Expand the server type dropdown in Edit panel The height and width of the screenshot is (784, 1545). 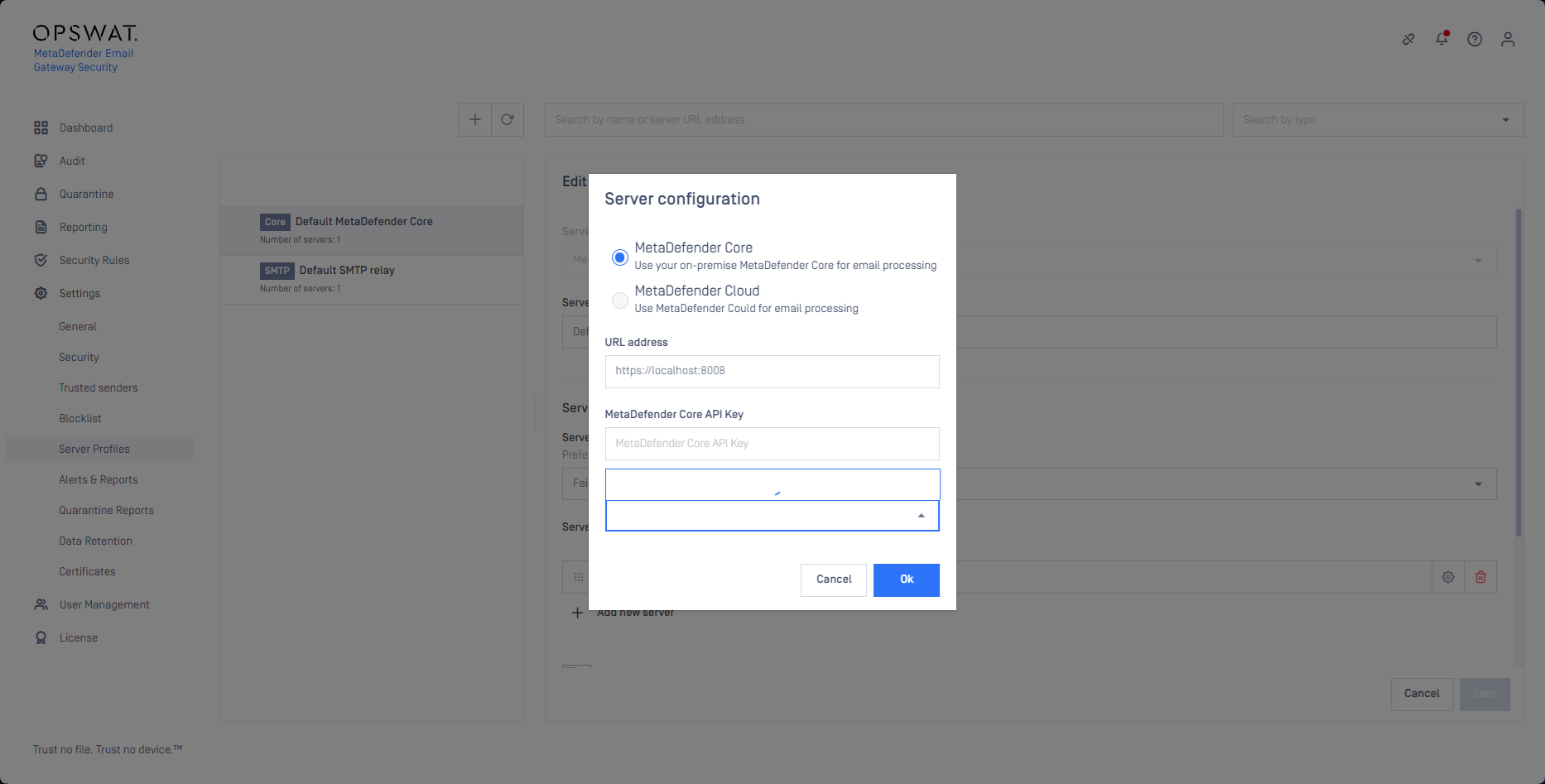click(1478, 261)
